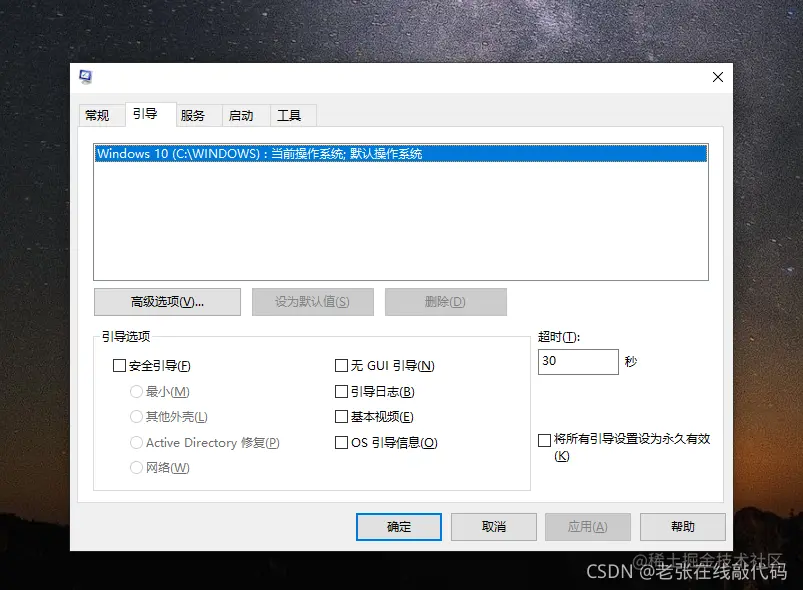Enable the 无 GUI 引导(N) checkbox
Image resolution: width=803 pixels, height=590 pixels.
[x=341, y=365]
